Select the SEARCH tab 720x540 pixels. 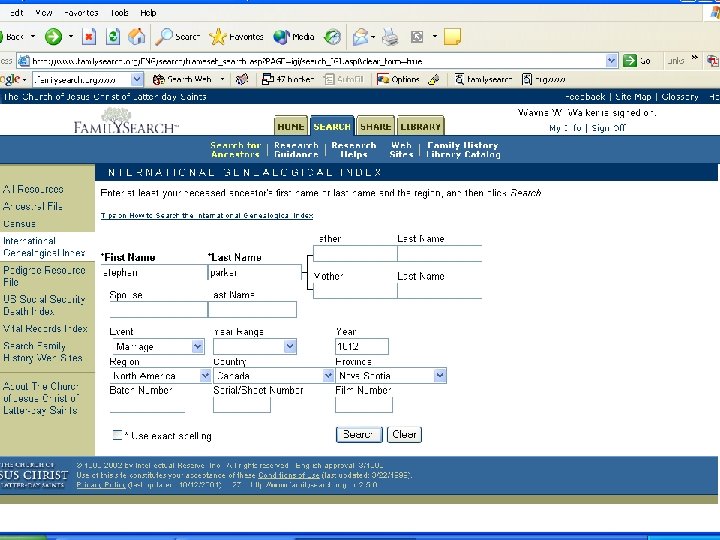tap(332, 126)
